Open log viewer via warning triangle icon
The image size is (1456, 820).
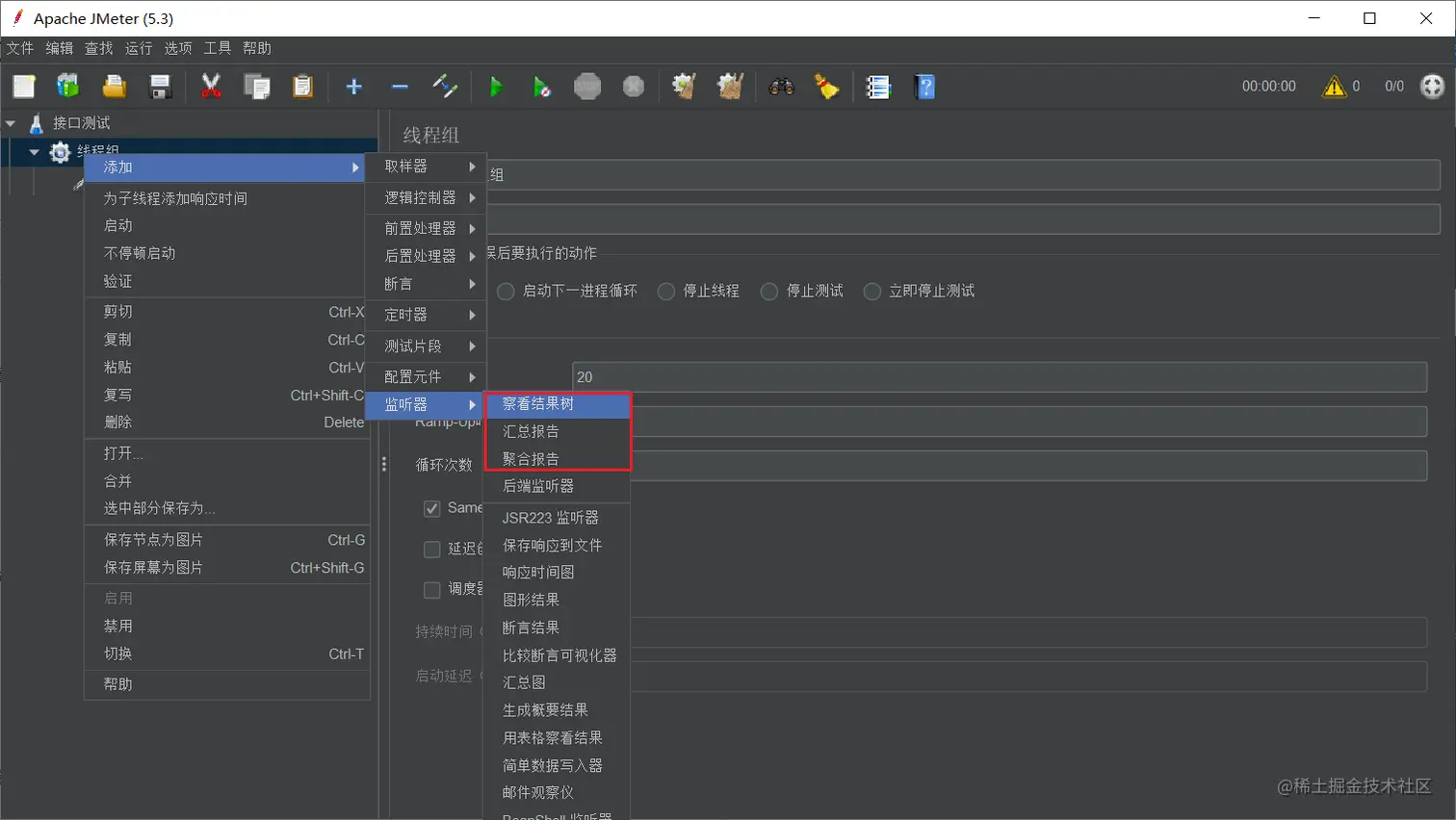pyautogui.click(x=1334, y=87)
